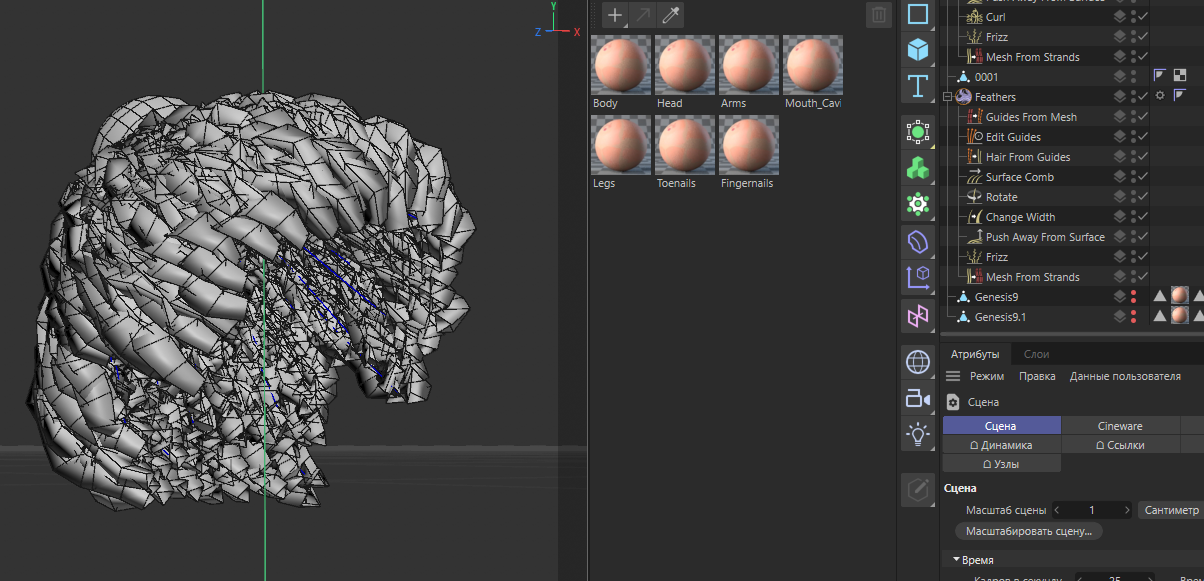Open the Subdivision Surface generator tool
Image resolution: width=1204 pixels, height=581 pixels.
917,132
